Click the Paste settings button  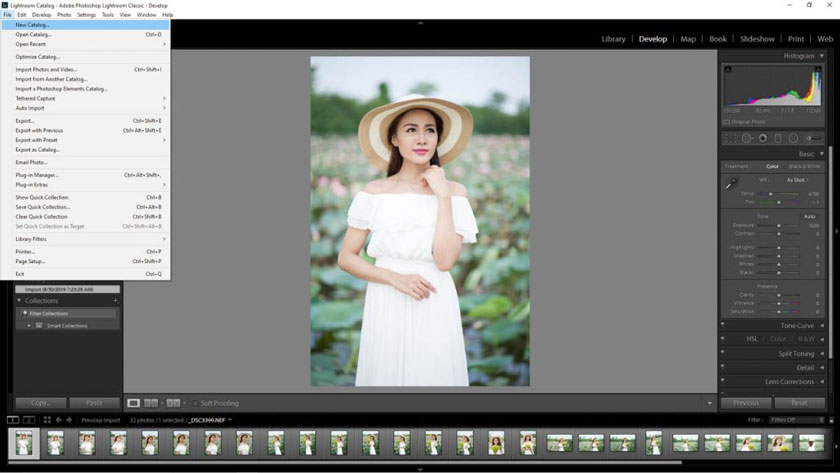(94, 403)
